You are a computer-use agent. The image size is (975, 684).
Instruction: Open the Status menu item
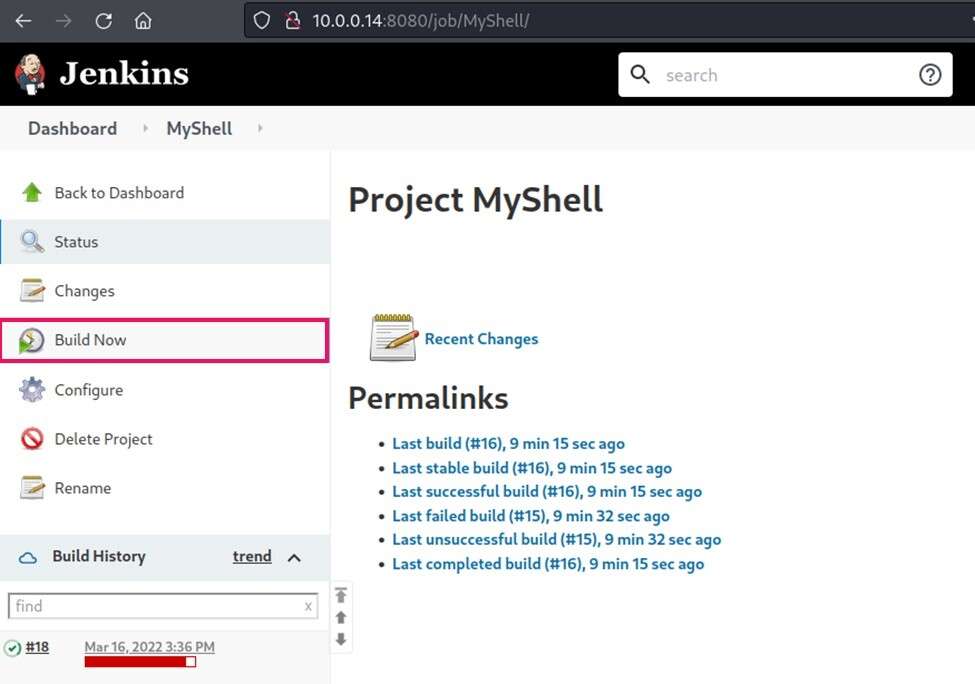pyautogui.click(x=165, y=241)
